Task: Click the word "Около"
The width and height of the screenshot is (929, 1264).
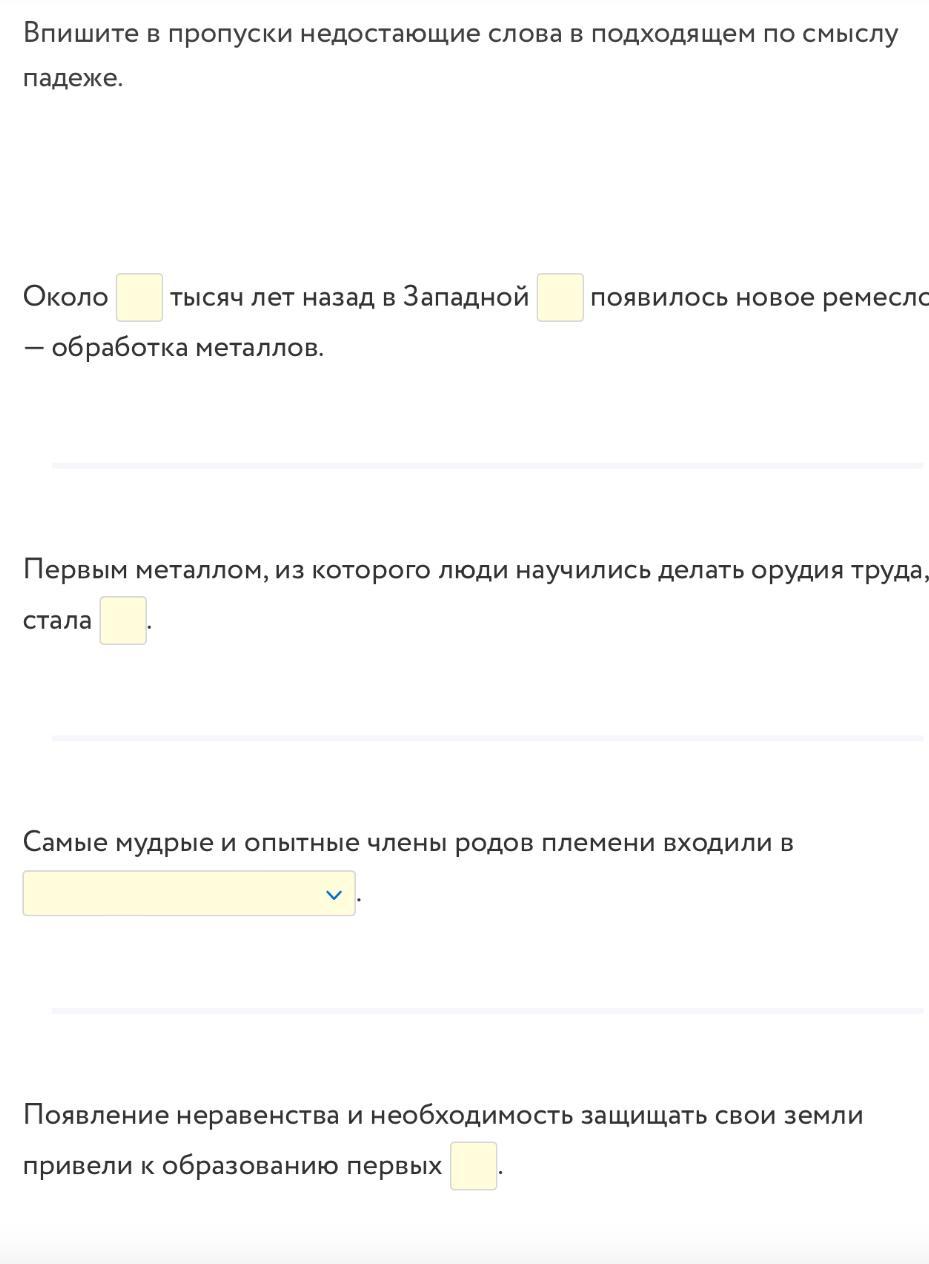Action: point(66,298)
